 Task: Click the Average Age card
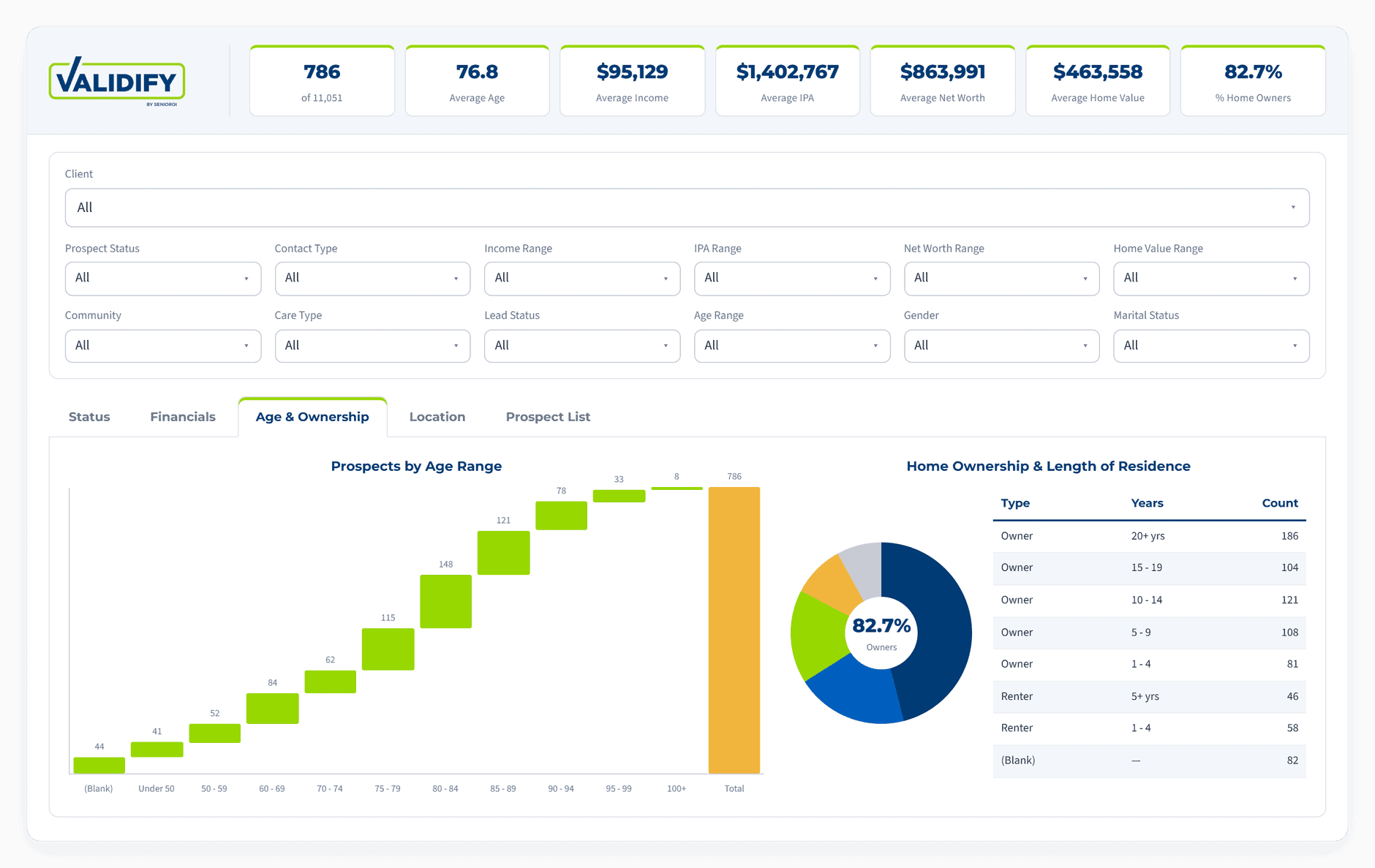pos(477,81)
